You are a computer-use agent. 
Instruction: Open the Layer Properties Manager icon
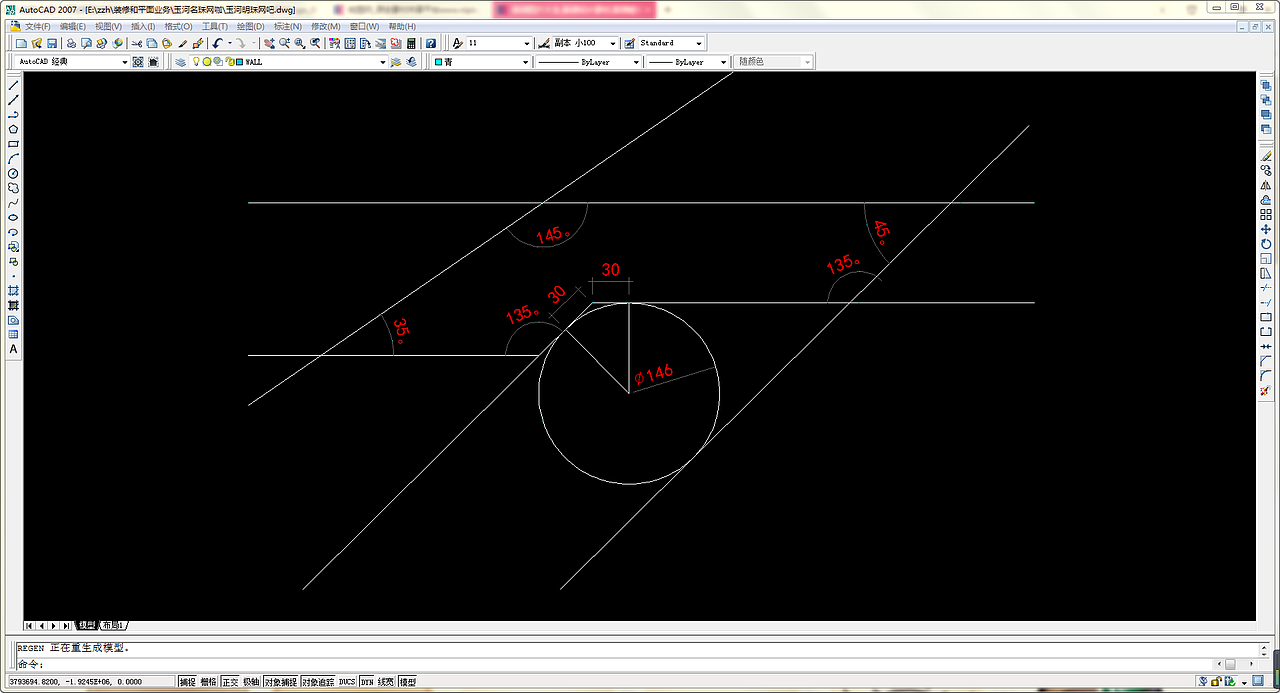[x=180, y=61]
